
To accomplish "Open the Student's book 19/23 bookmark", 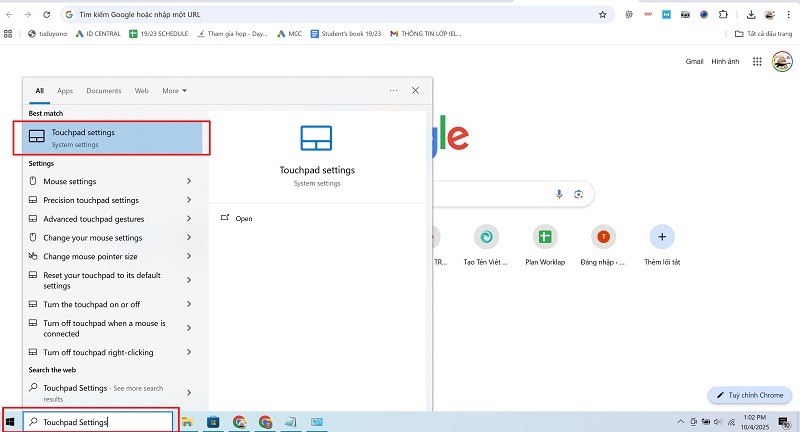I will (x=346, y=34).
